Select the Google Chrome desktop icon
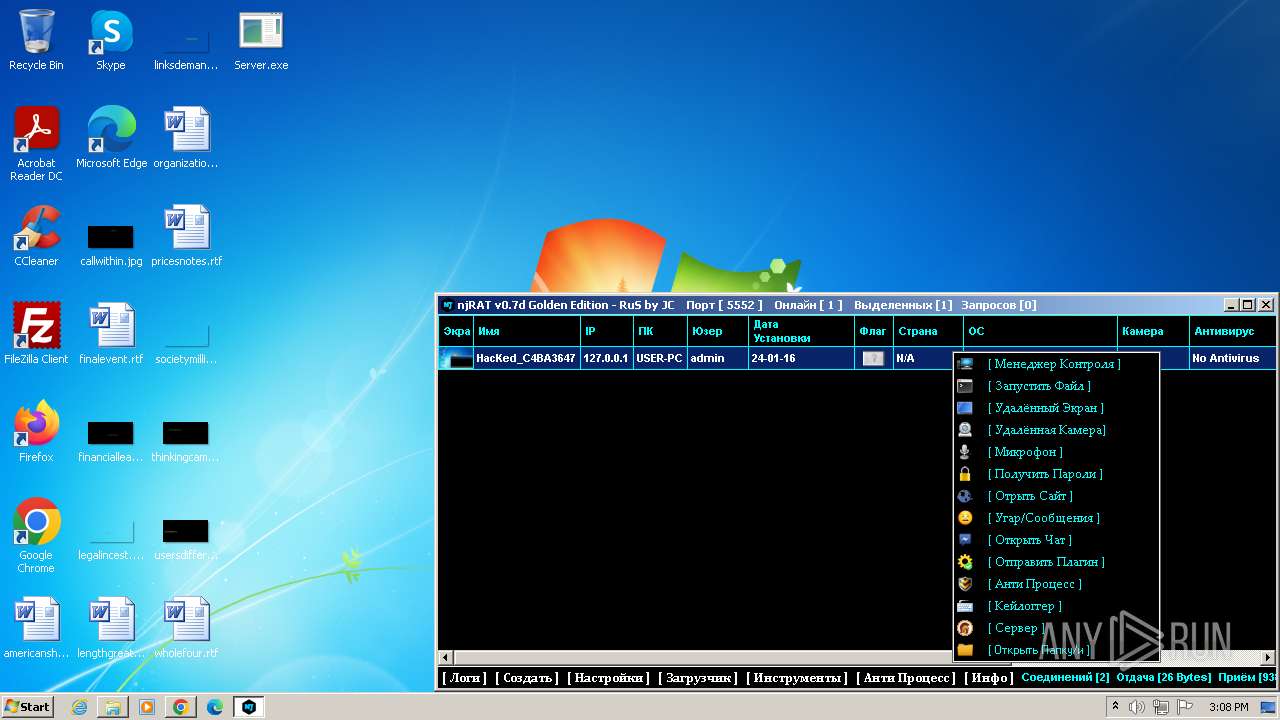 (x=36, y=537)
